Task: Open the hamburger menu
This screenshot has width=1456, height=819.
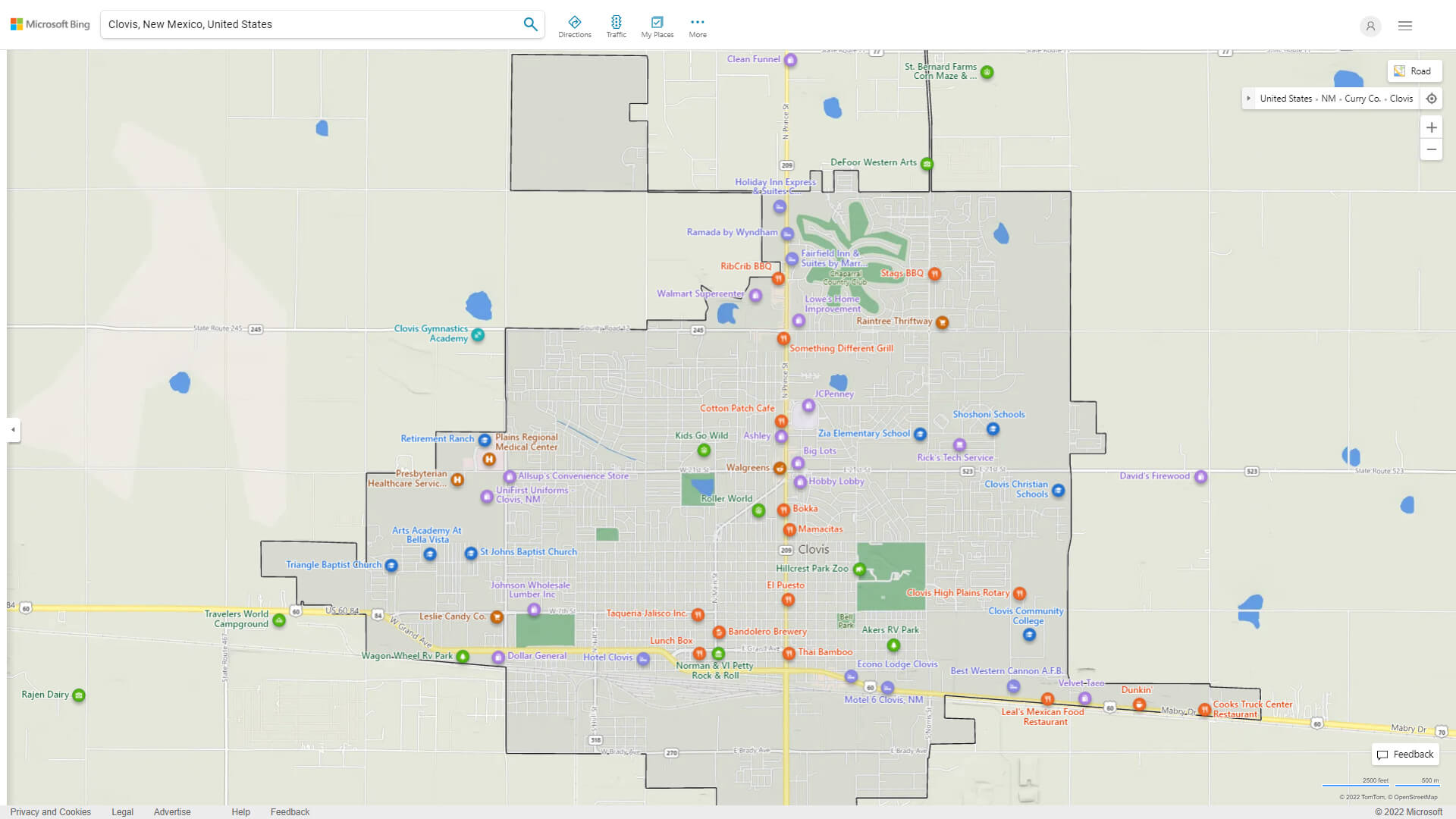Action: coord(1405,26)
